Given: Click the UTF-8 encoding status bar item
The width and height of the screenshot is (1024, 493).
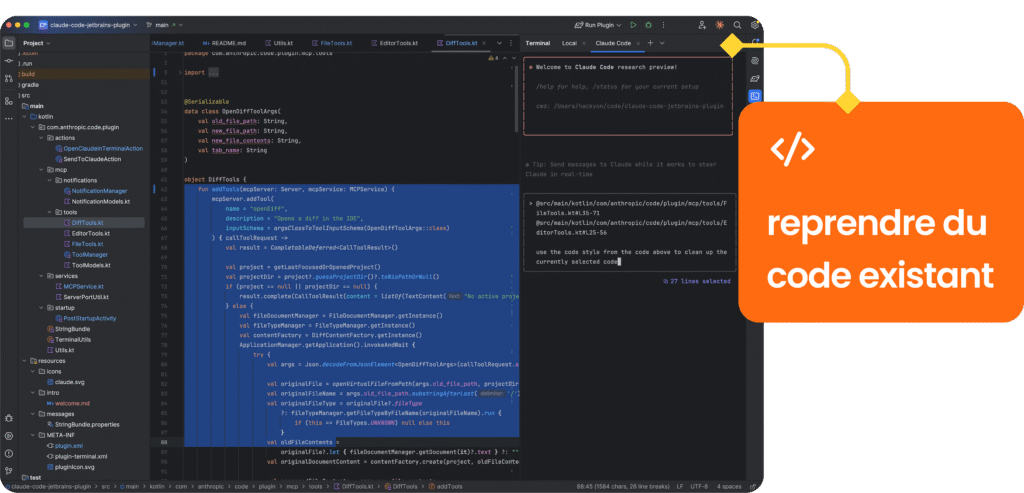Looking at the screenshot, I should (x=700, y=486).
